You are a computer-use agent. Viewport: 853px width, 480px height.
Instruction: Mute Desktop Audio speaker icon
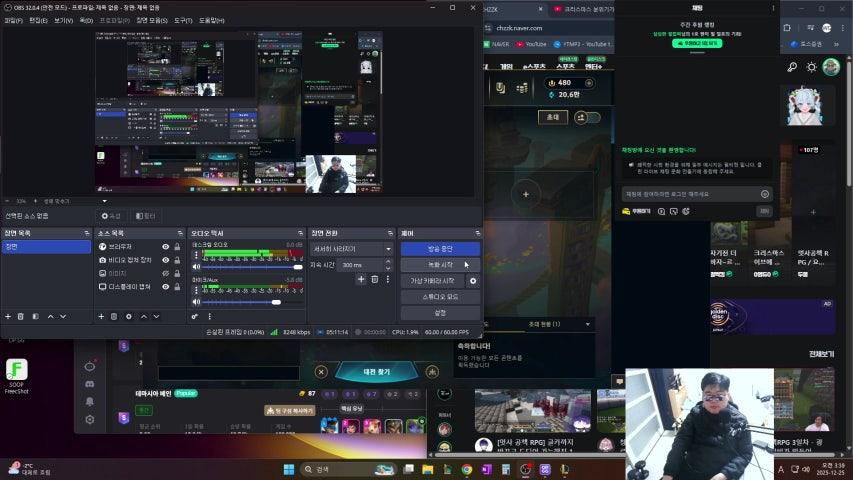196,267
